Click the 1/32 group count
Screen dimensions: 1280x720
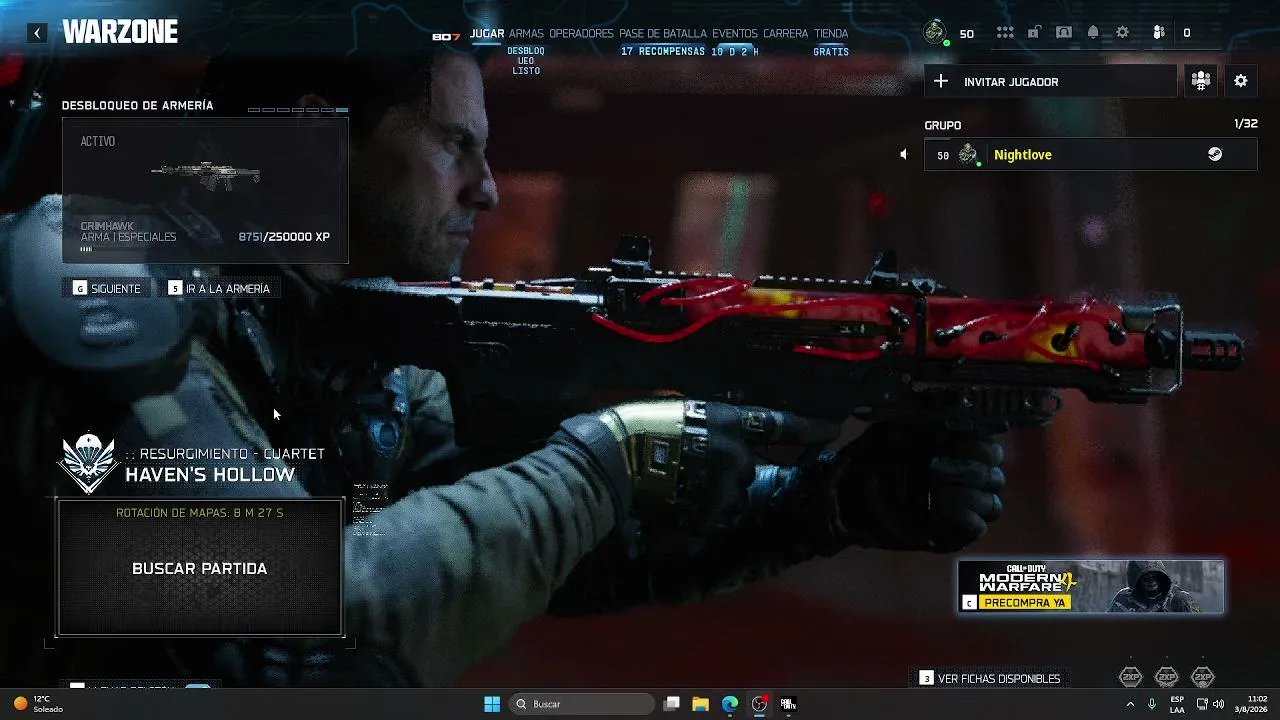pyautogui.click(x=1246, y=124)
